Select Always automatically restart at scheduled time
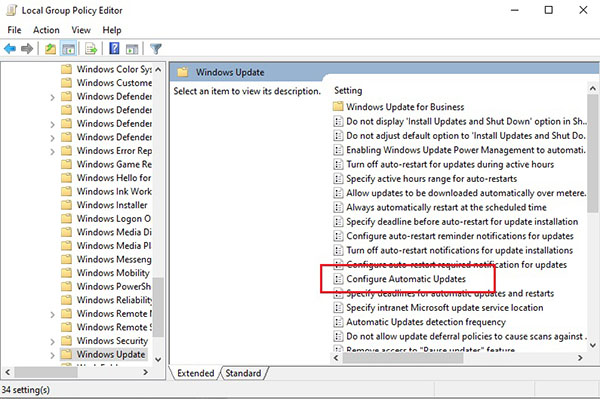600x399 pixels. tap(440, 207)
